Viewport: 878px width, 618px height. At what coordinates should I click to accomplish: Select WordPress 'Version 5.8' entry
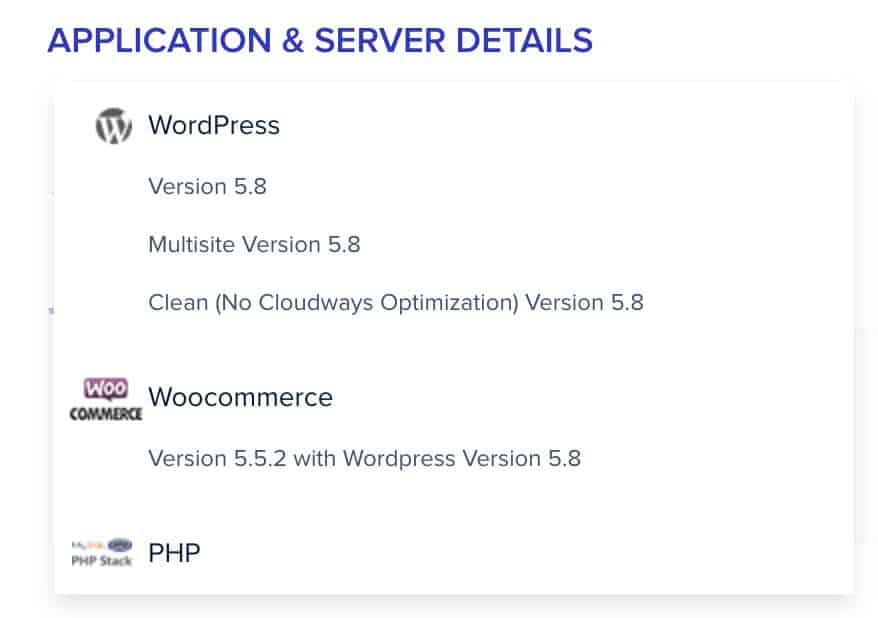click(207, 186)
